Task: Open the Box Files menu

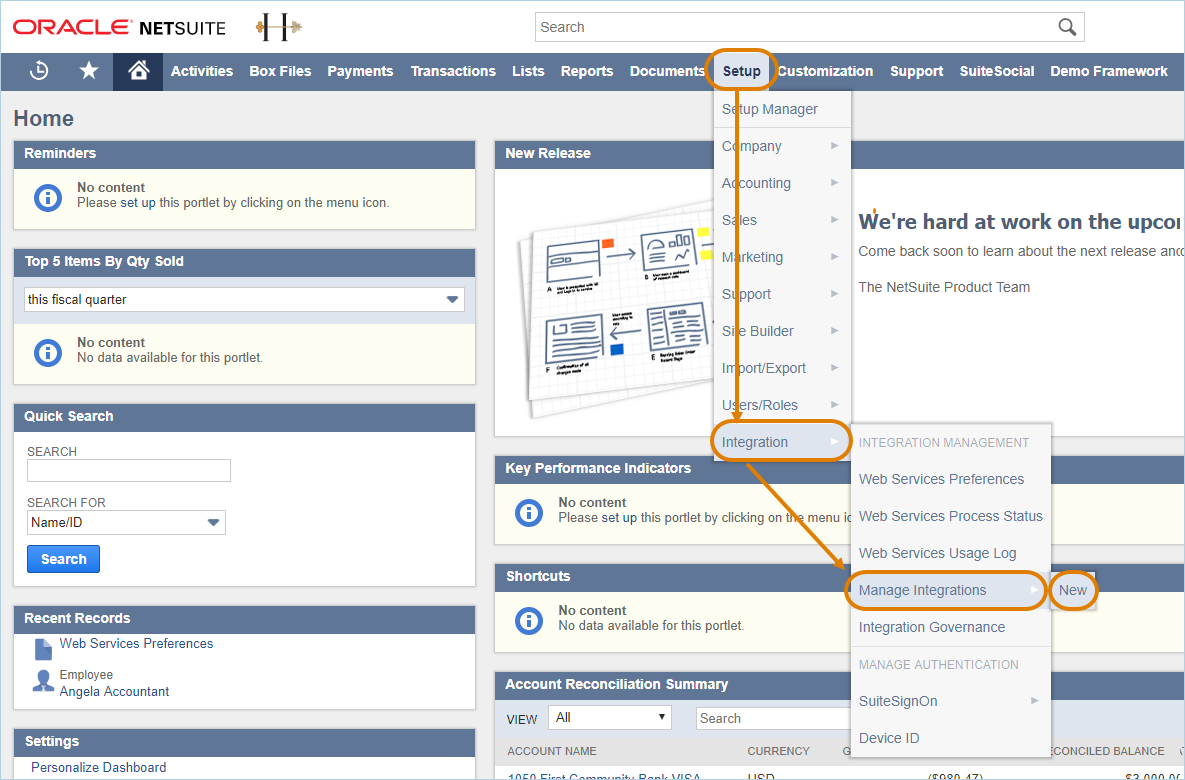Action: [280, 71]
